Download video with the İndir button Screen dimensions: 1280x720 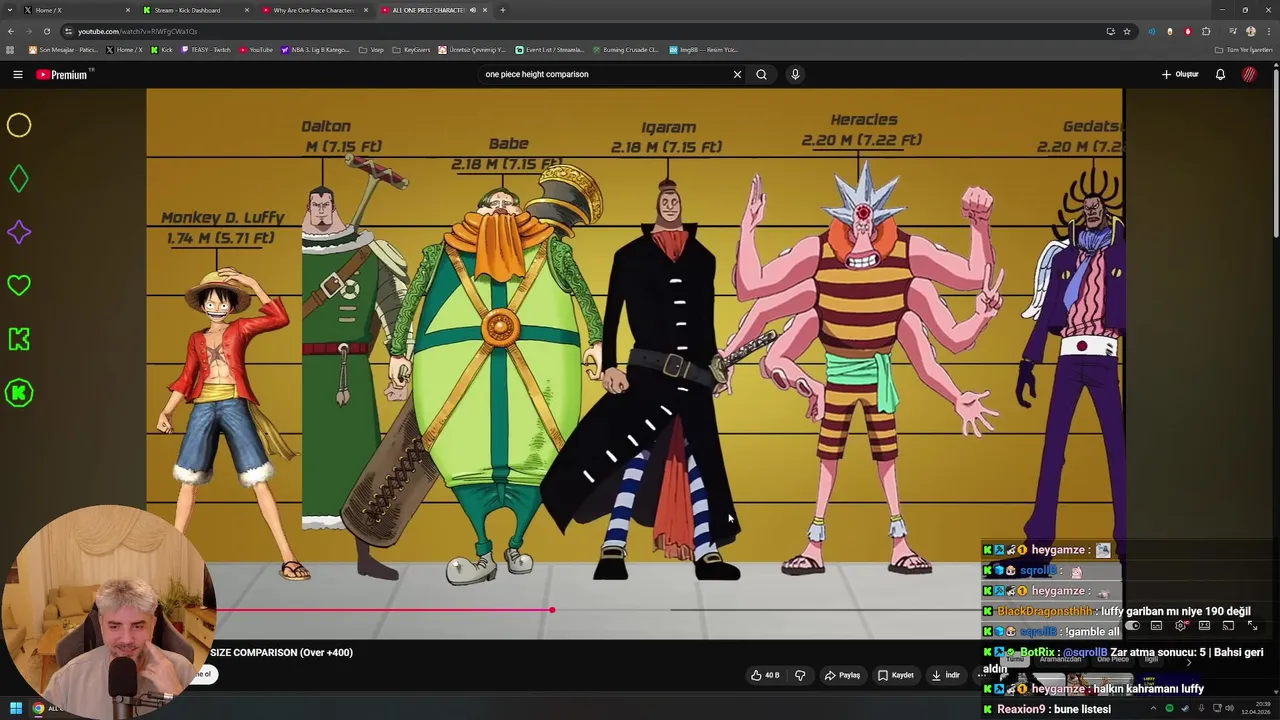[x=945, y=675]
